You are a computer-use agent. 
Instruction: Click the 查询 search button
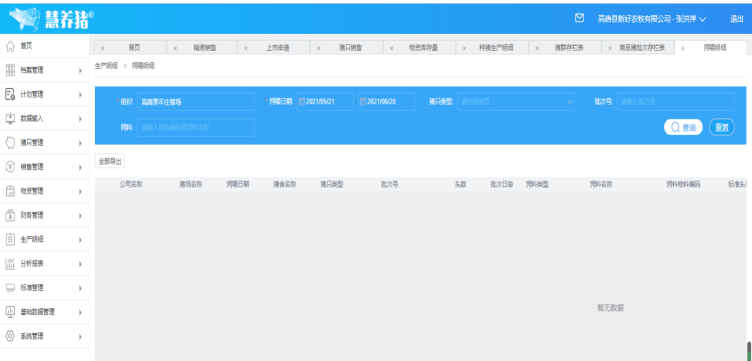click(x=683, y=128)
